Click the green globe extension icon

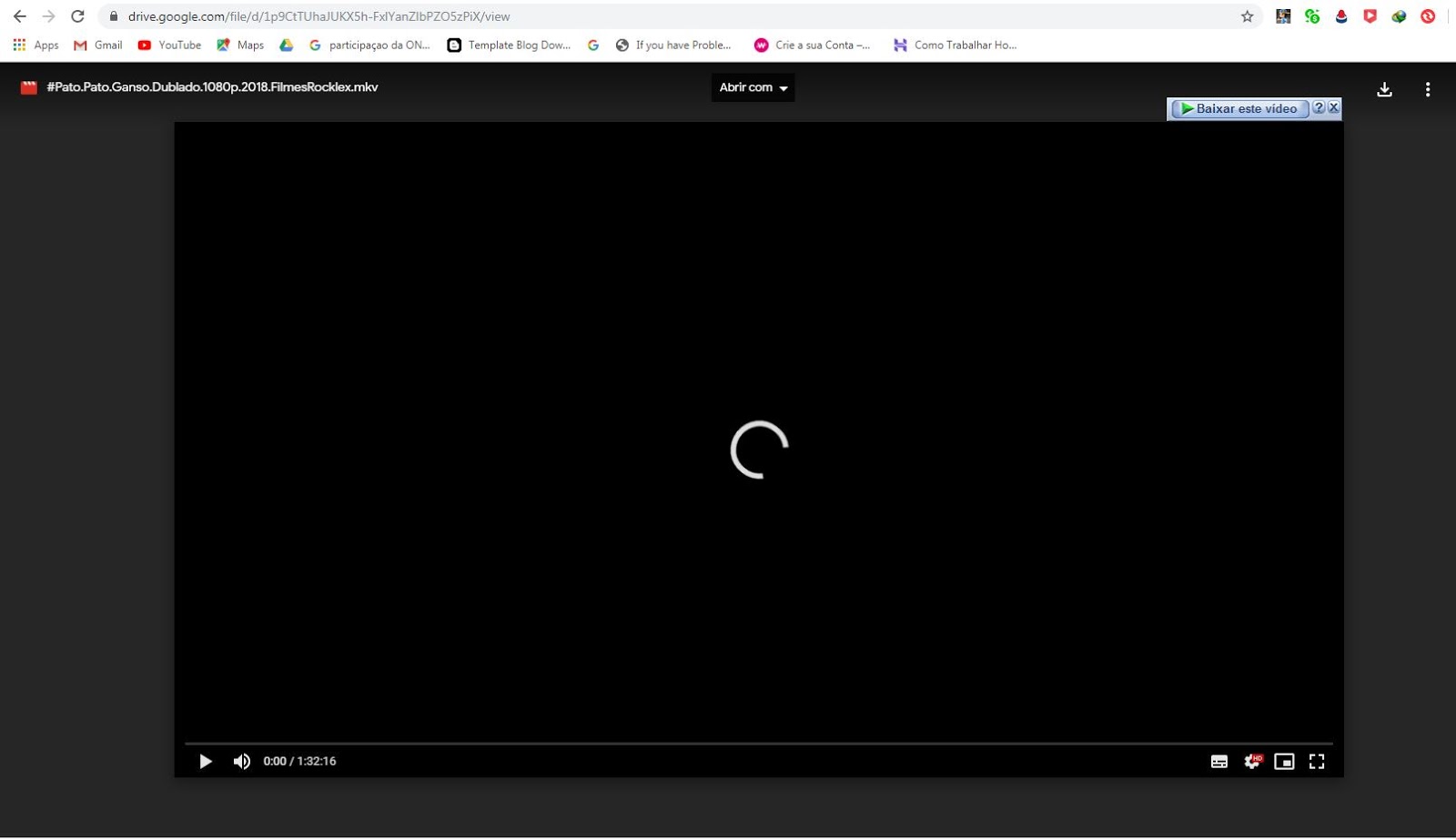[x=1399, y=16]
